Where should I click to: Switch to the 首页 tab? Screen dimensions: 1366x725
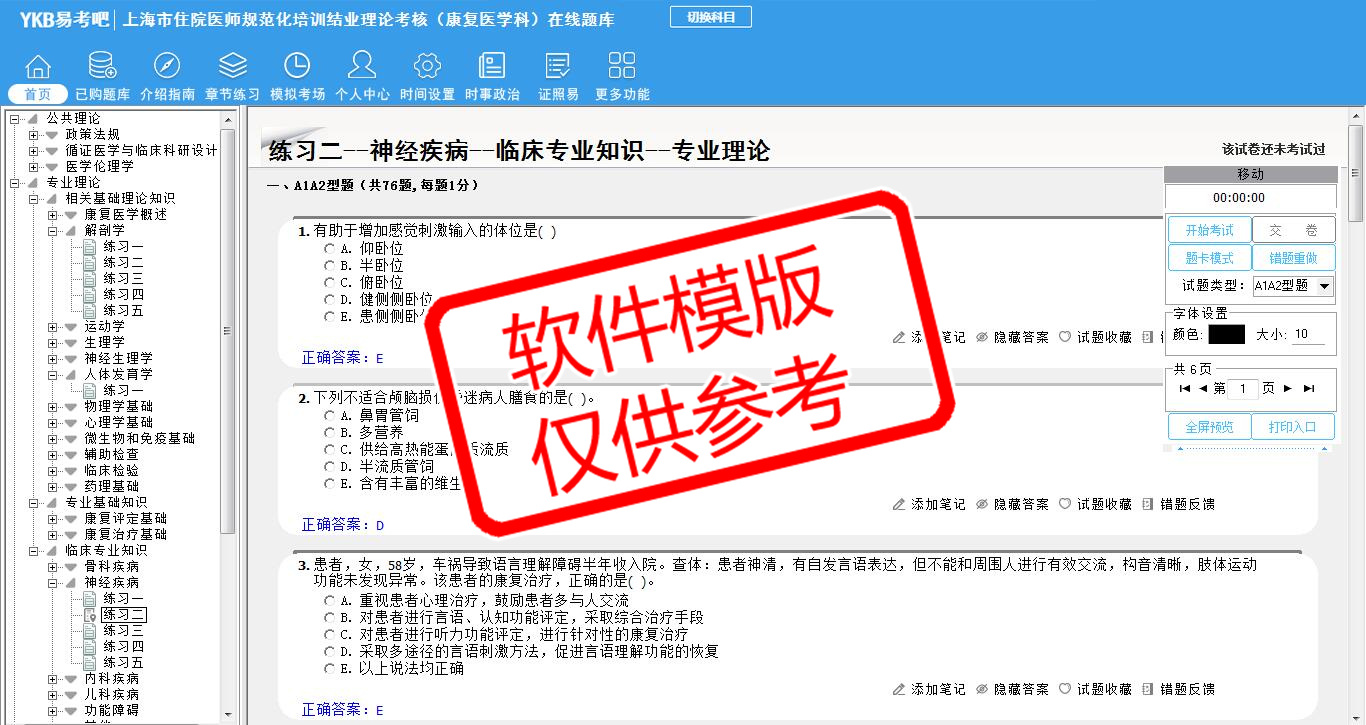(x=37, y=94)
